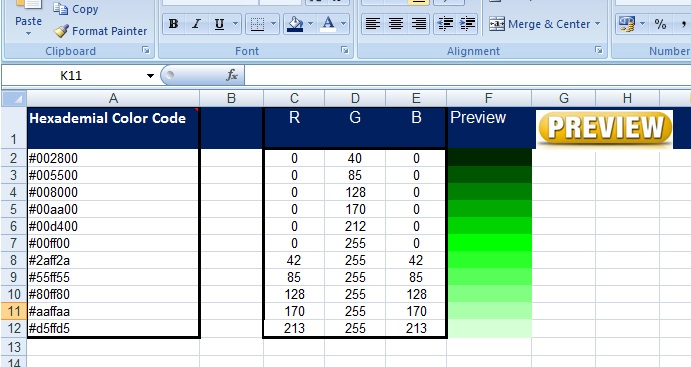Click the Copy command

pyautogui.click(x=75, y=9)
